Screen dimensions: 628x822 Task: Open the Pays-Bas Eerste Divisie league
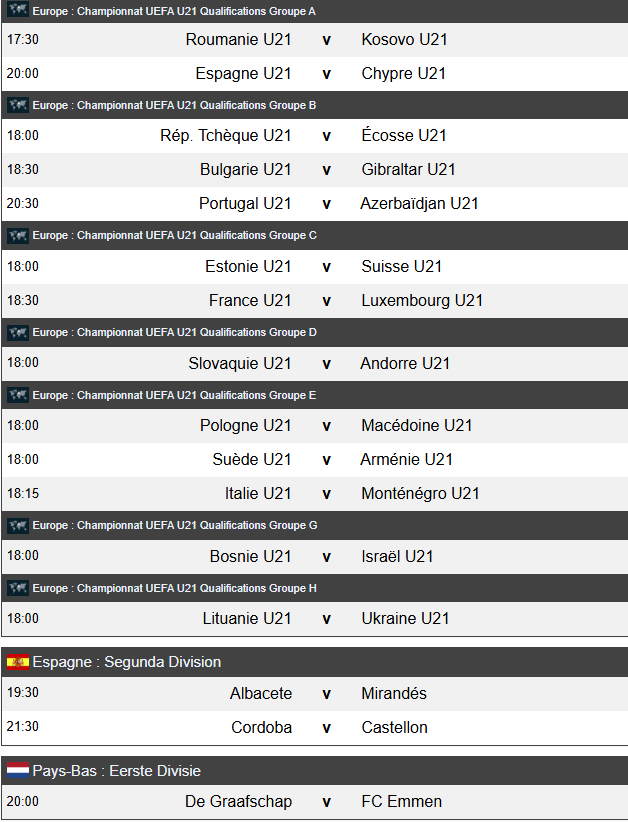click(x=116, y=771)
